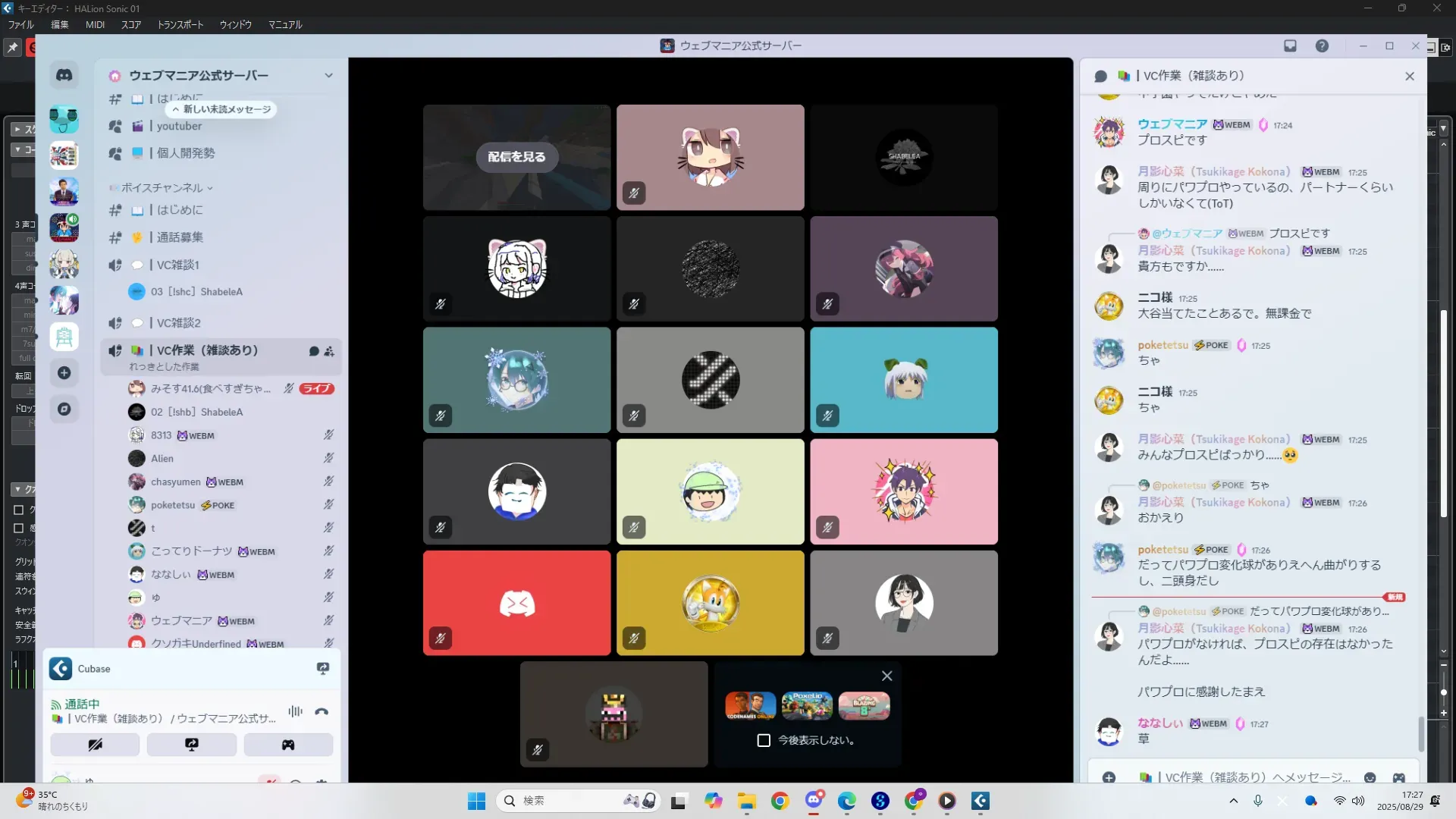Expand the server name dropdown menu
Image resolution: width=1456 pixels, height=819 pixels.
point(328,75)
